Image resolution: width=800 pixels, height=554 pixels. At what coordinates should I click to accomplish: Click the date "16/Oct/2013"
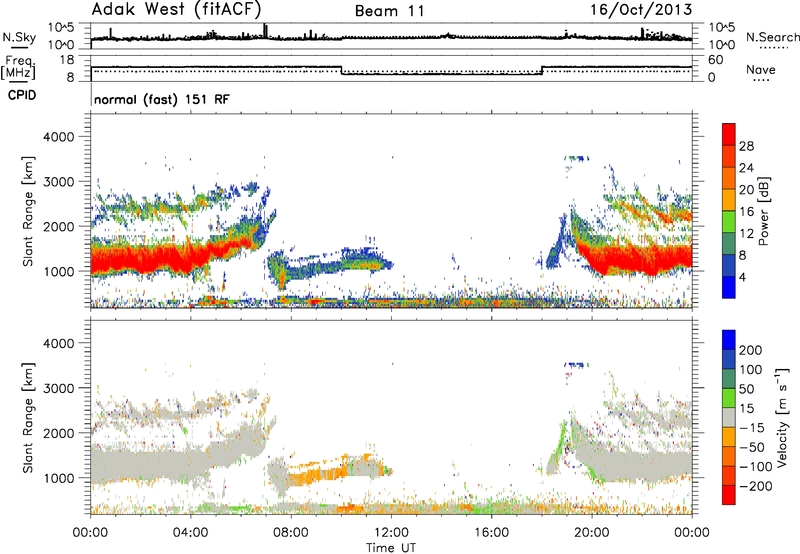click(x=641, y=10)
